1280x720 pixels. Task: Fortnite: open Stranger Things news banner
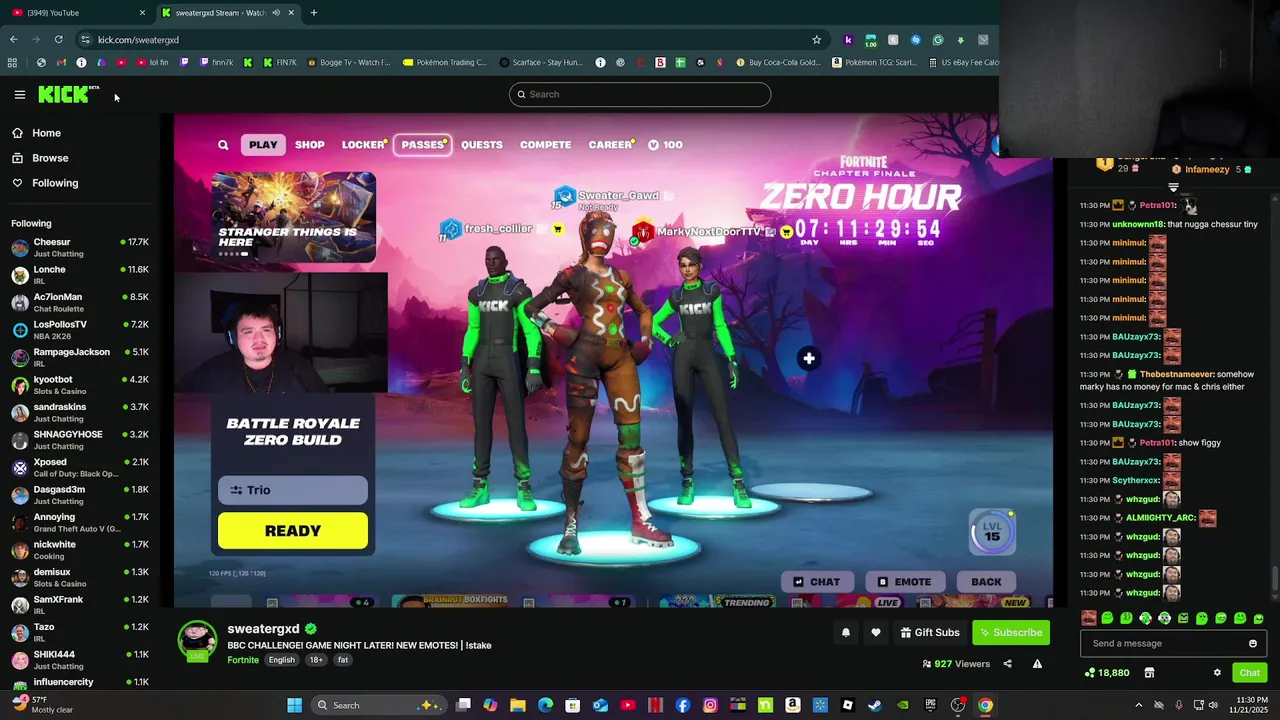point(293,217)
